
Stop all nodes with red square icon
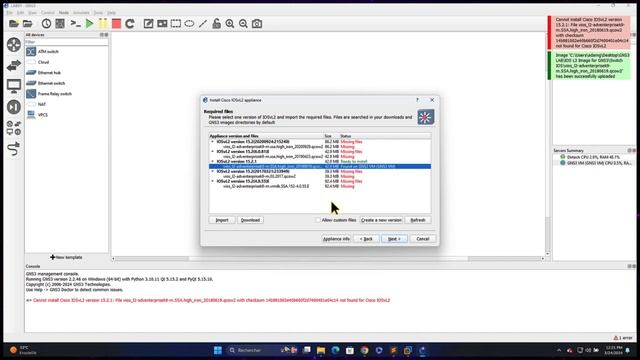[116, 24]
